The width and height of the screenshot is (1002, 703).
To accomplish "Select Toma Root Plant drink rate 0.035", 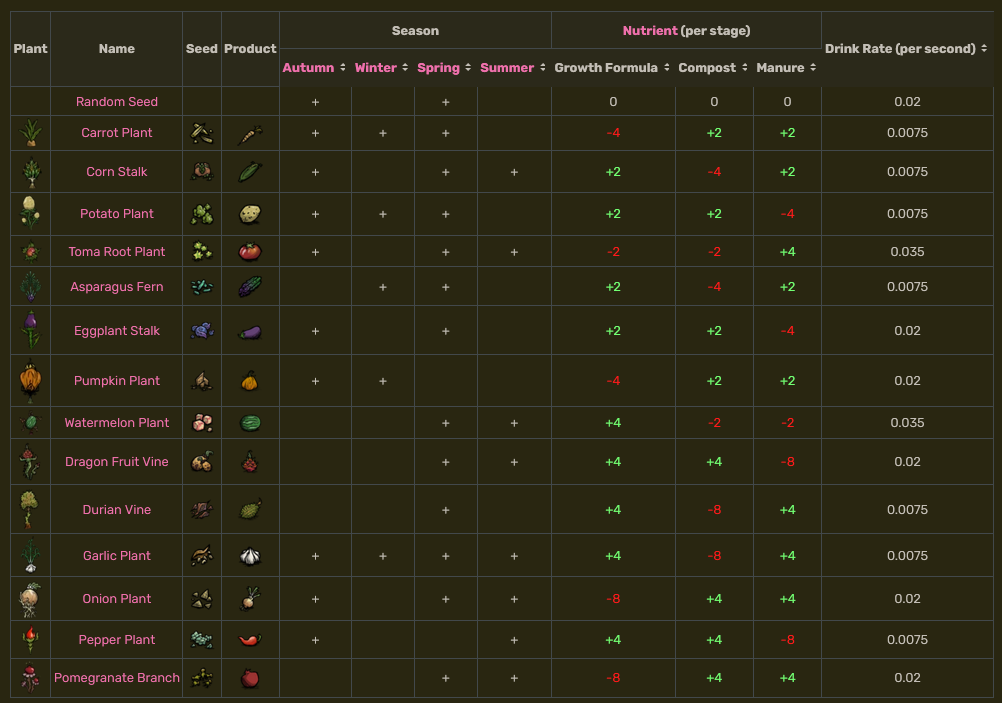I will click(x=907, y=252).
